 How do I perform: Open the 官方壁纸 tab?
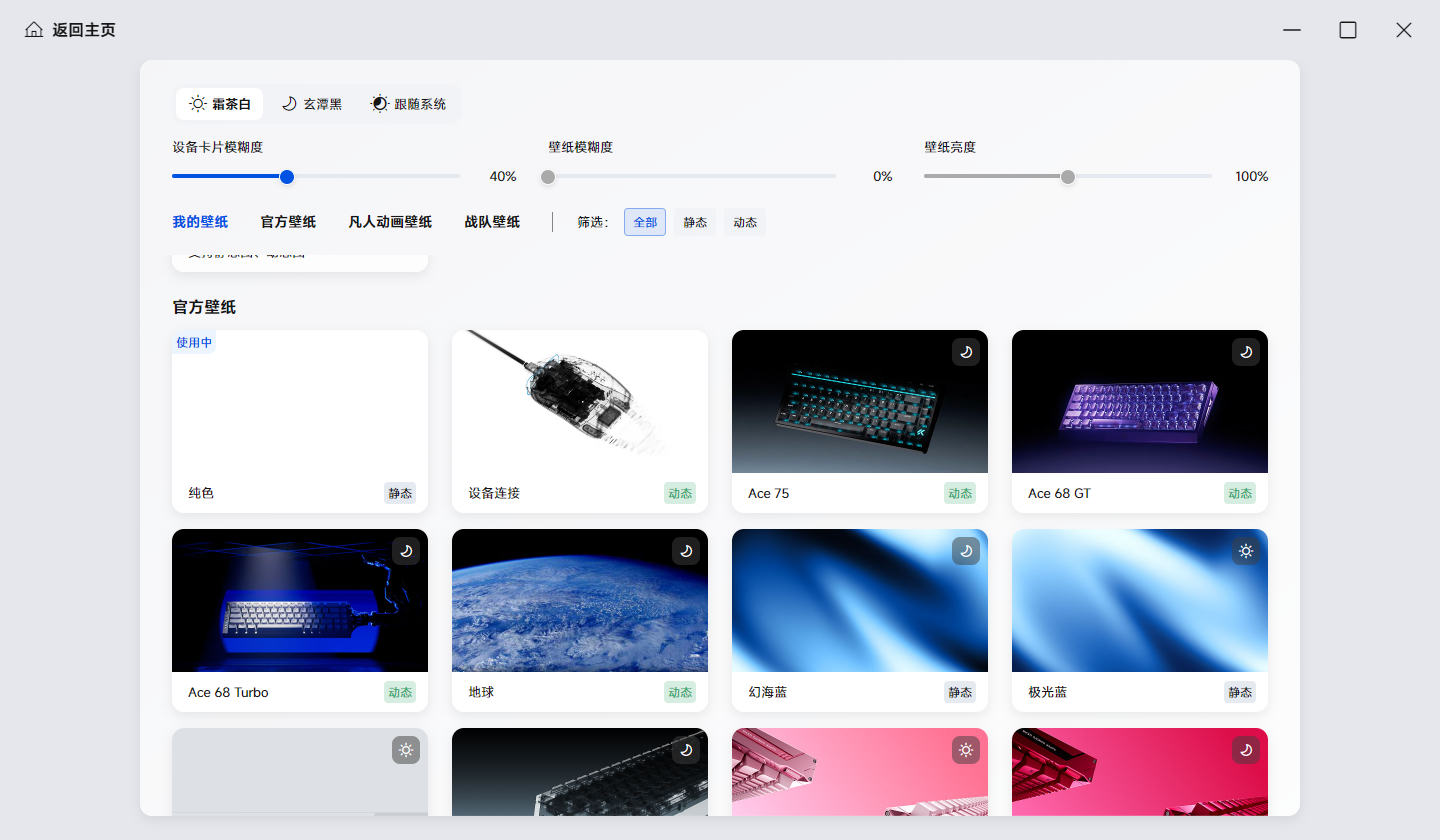point(288,222)
